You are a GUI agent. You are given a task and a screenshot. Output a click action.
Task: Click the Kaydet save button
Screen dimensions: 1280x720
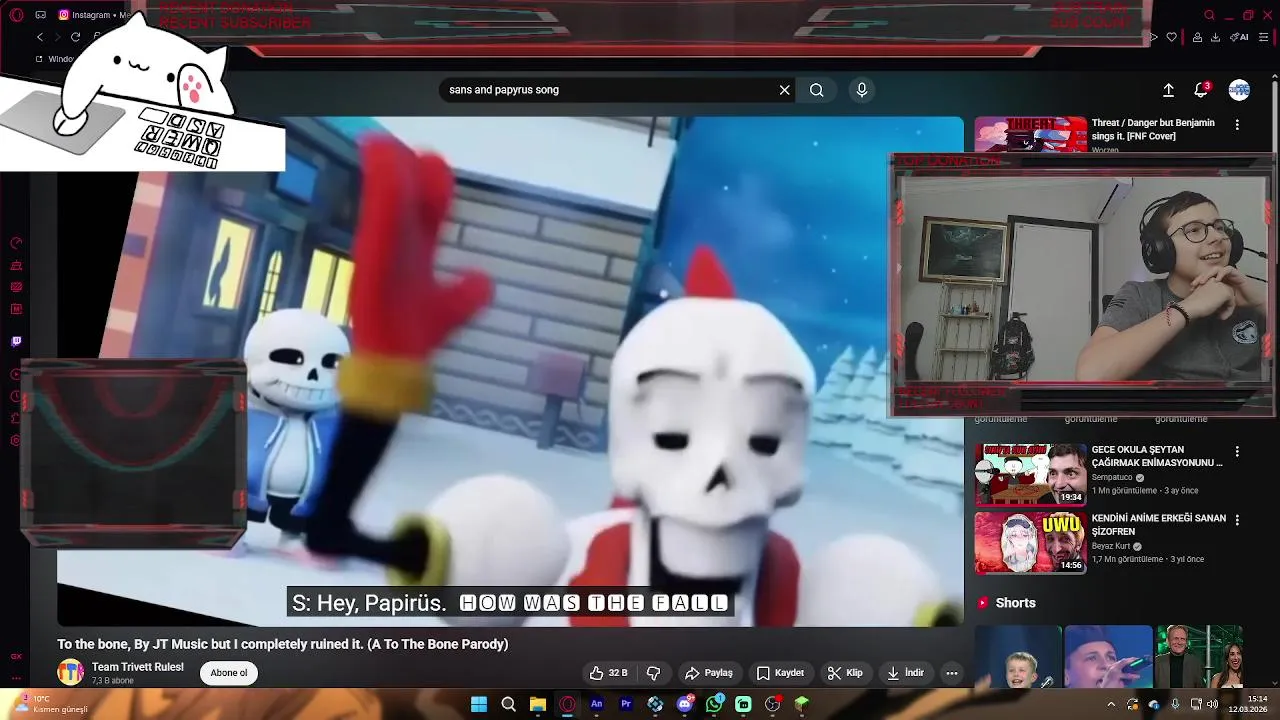pyautogui.click(x=780, y=673)
